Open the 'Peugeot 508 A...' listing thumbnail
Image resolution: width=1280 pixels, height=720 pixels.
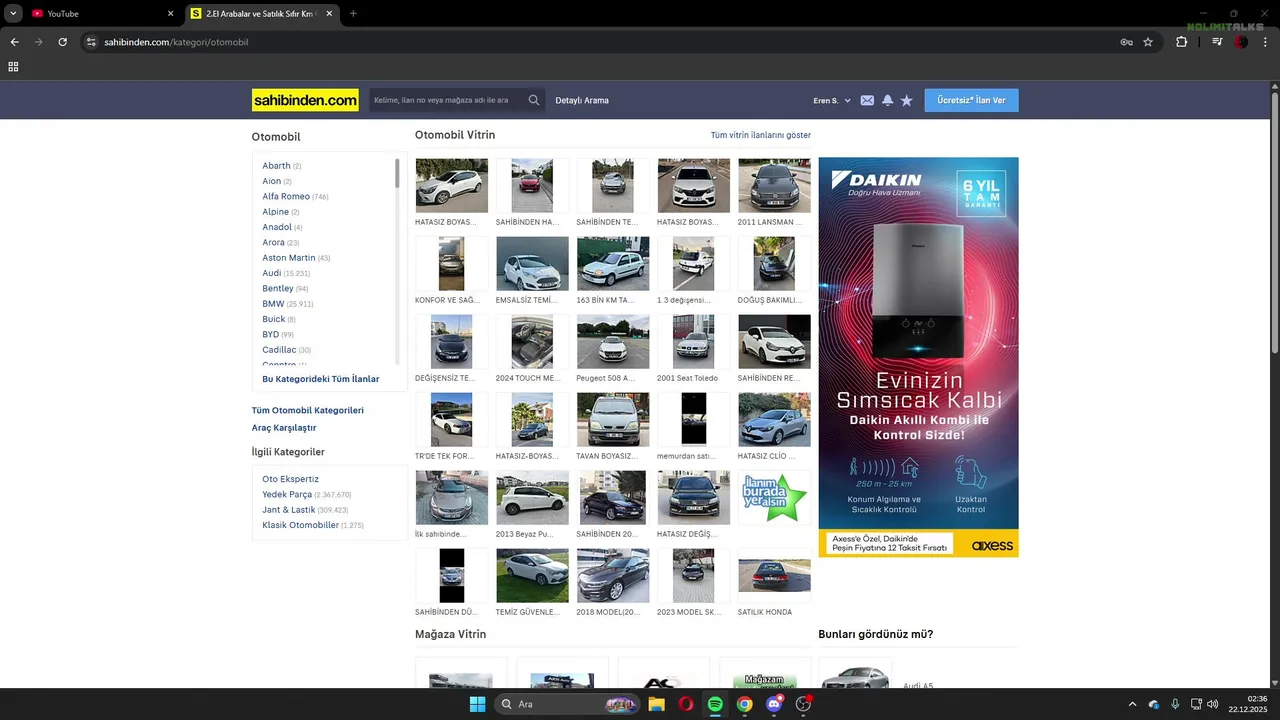pyautogui.click(x=613, y=342)
